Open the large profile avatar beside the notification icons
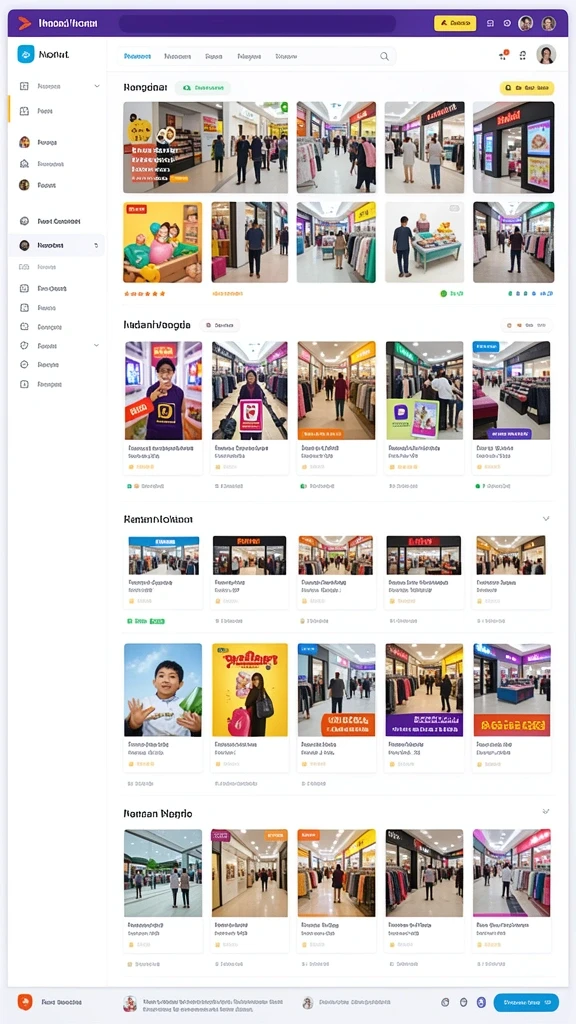Viewport: 576px width, 1024px height. [546, 54]
